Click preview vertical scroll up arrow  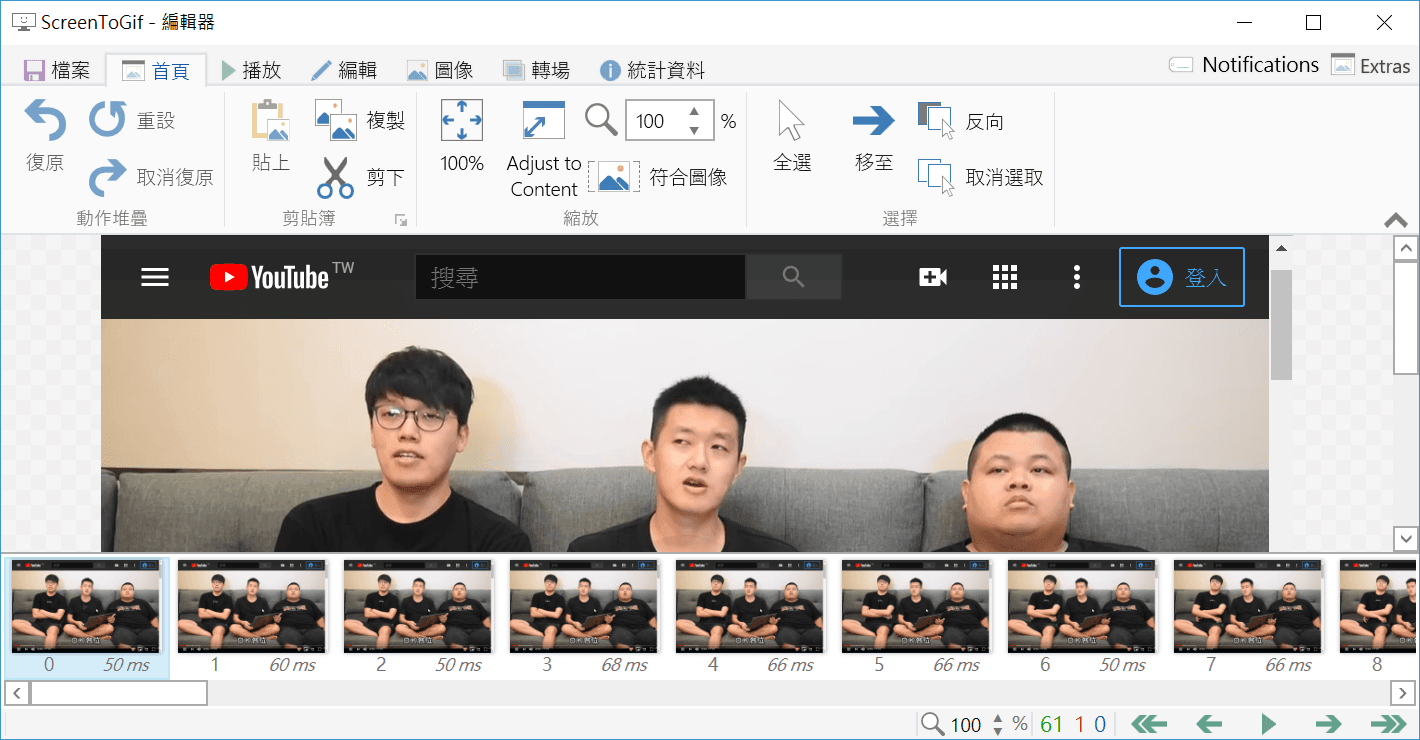click(x=1406, y=248)
